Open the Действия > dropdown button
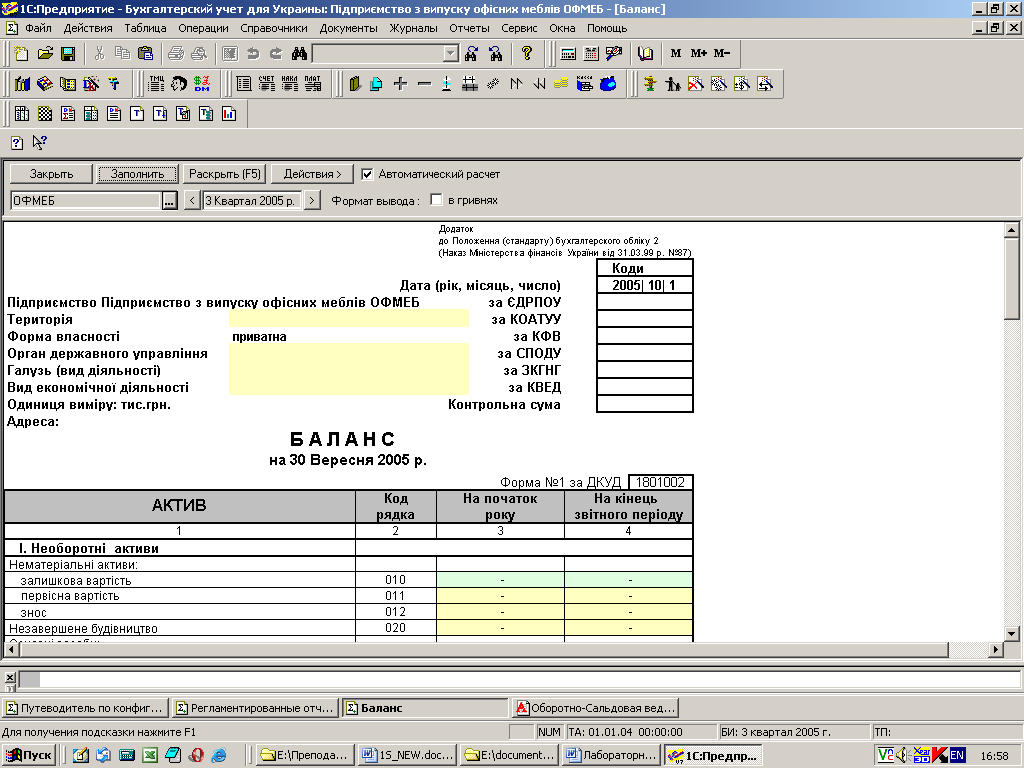This screenshot has width=1024, height=768. [x=312, y=174]
